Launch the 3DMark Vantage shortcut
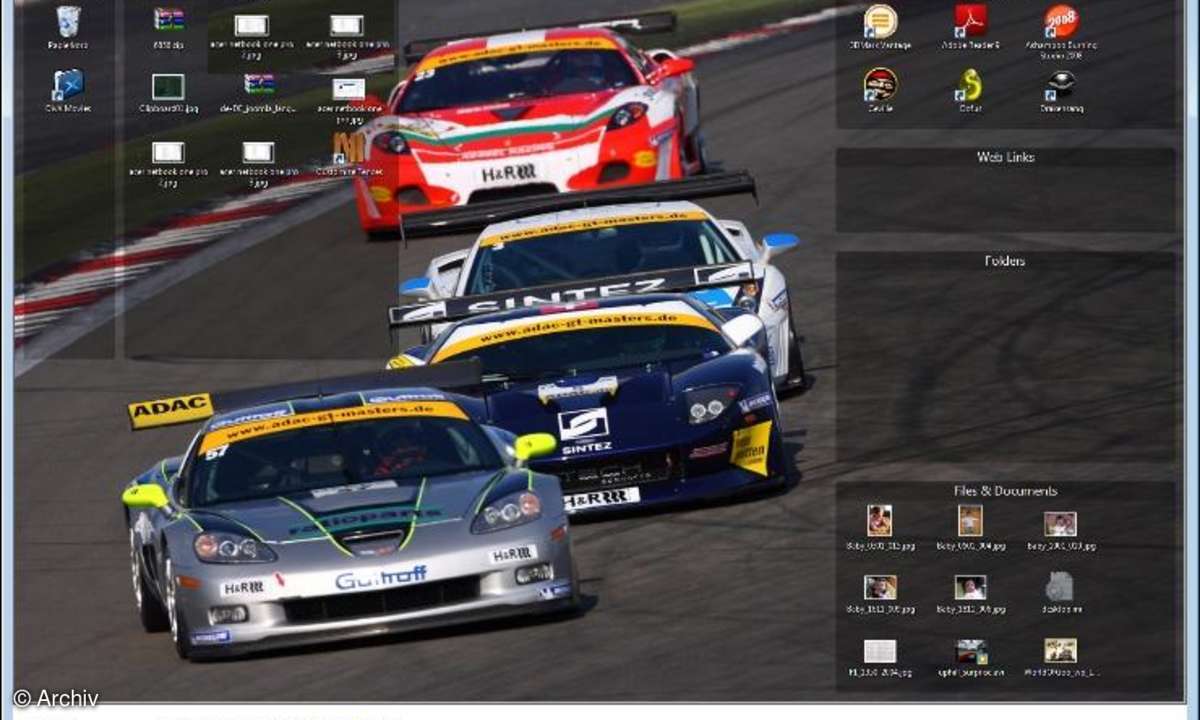Viewport: 1200px width, 720px height. point(880,21)
